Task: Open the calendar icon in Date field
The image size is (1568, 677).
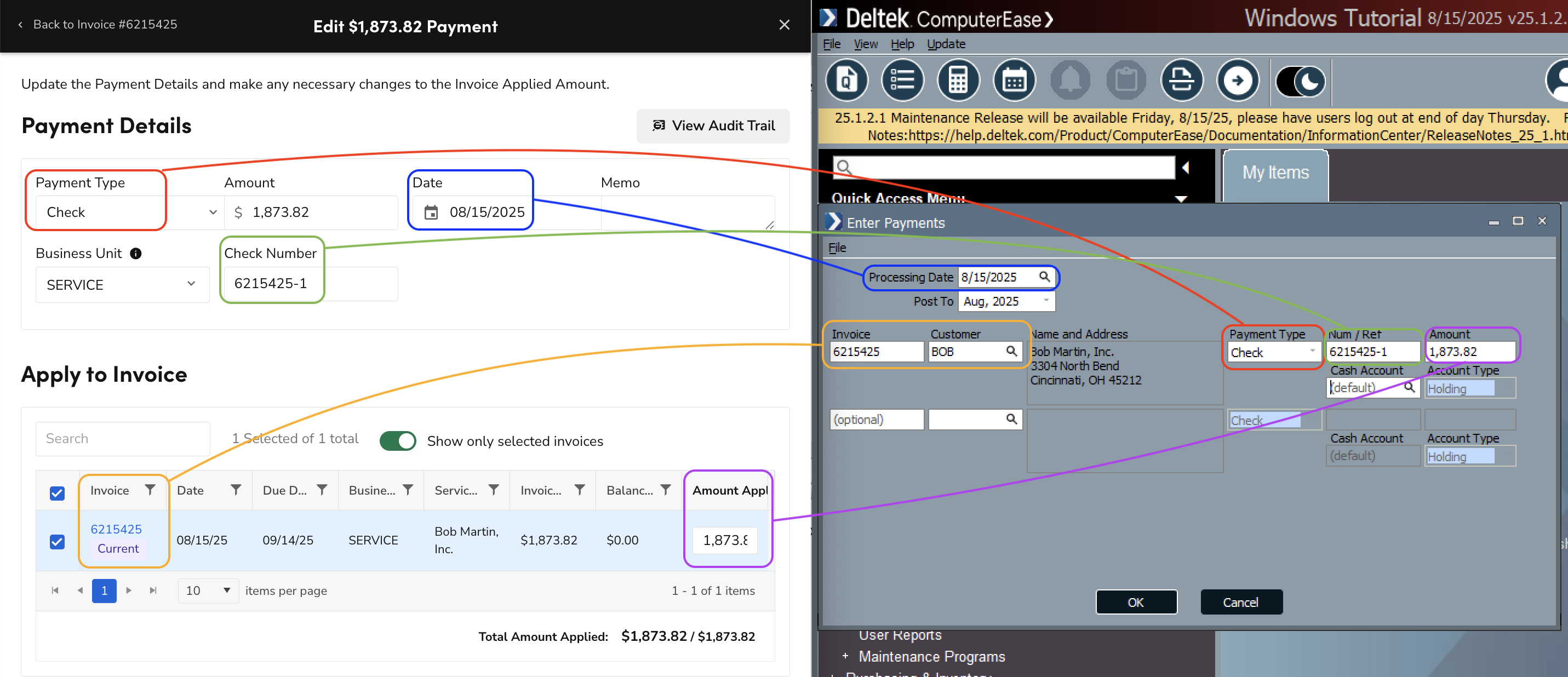Action: point(431,213)
